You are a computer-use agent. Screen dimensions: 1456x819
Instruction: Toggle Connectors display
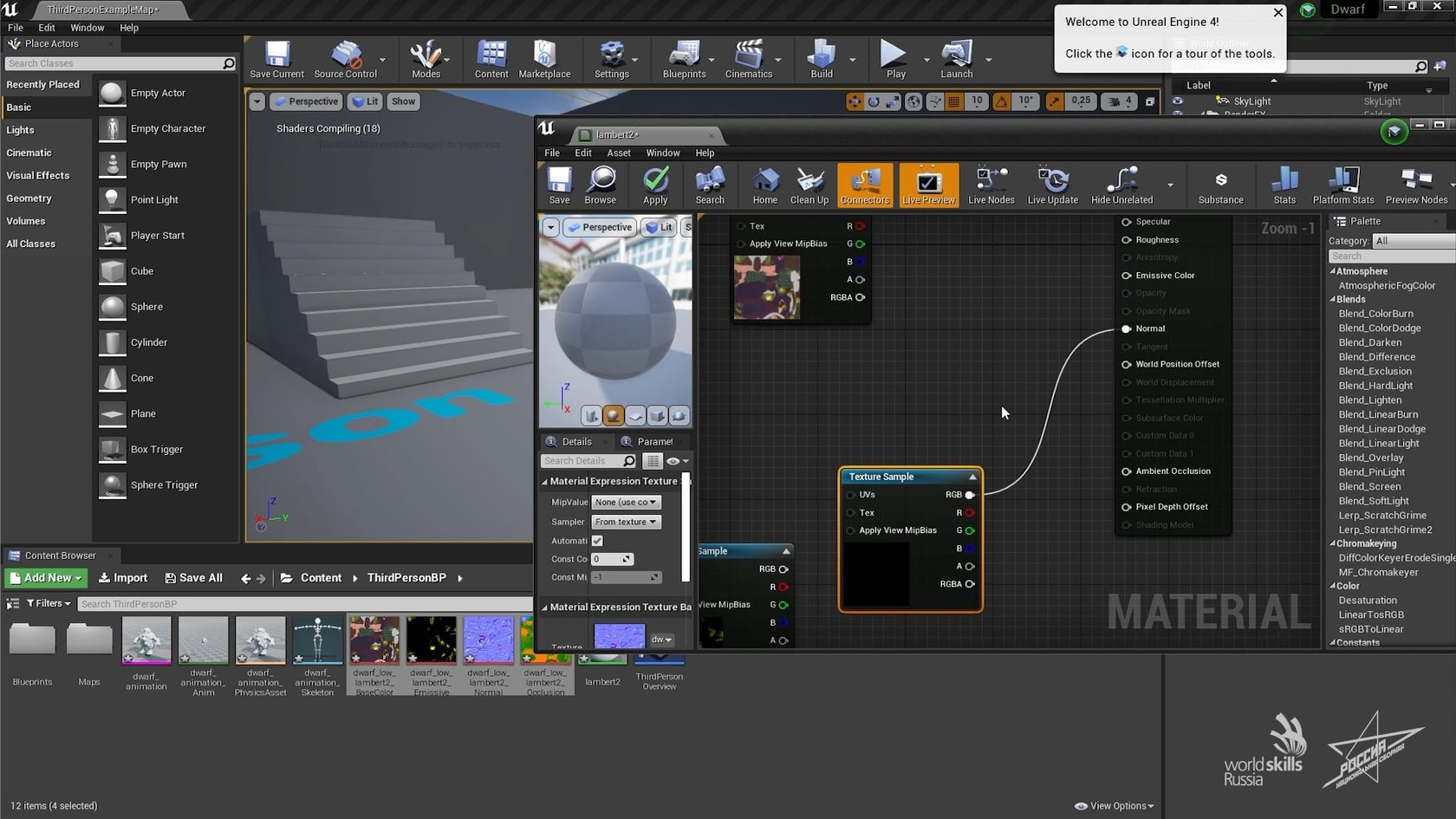(865, 185)
